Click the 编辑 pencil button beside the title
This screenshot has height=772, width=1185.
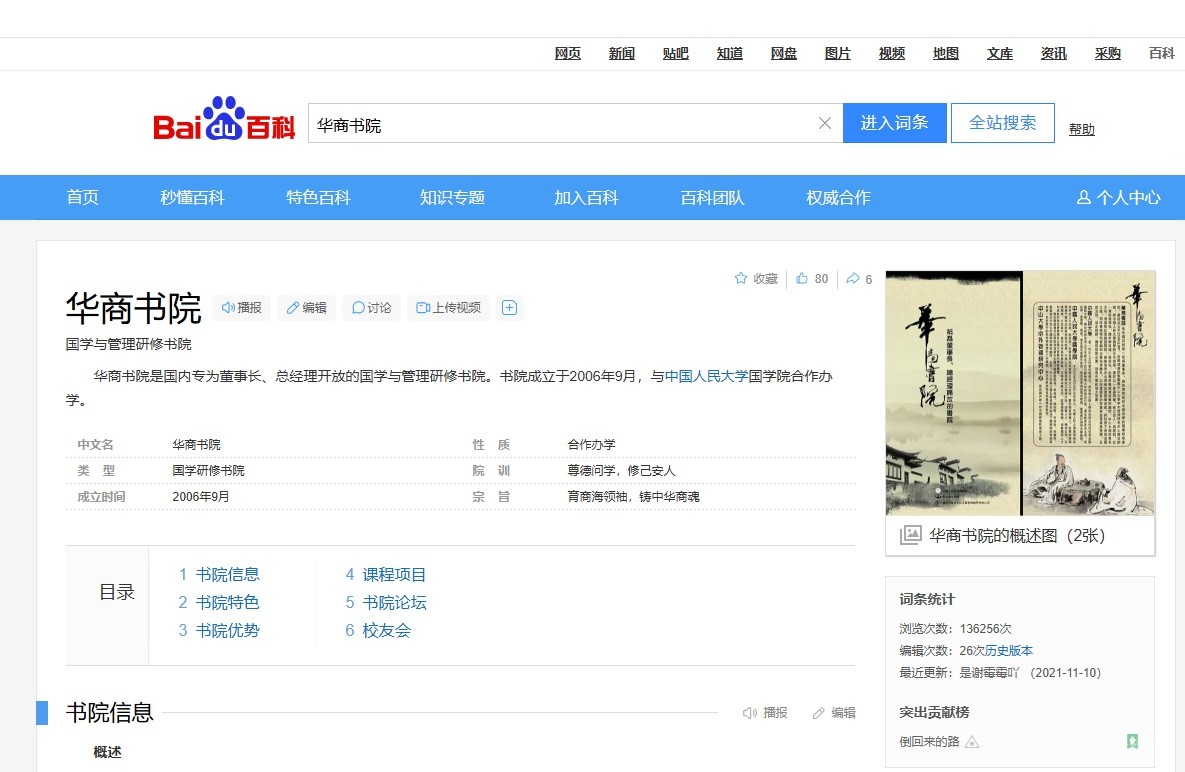click(x=306, y=308)
